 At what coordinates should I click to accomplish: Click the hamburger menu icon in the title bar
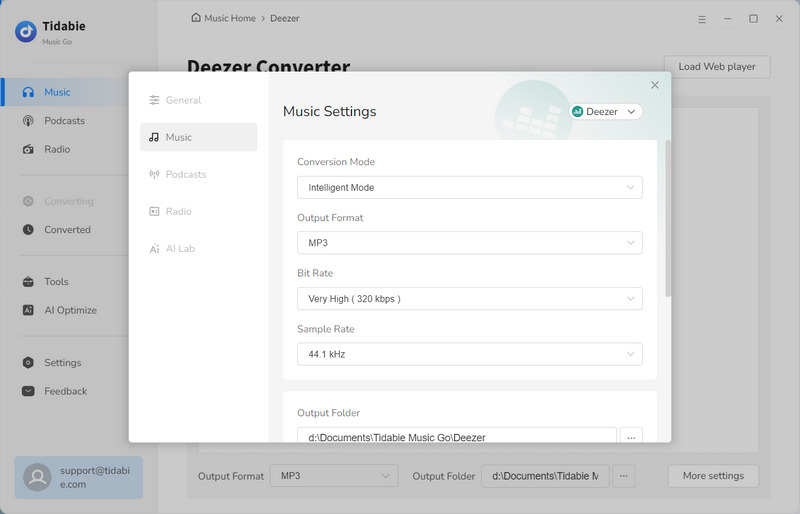[x=702, y=19]
